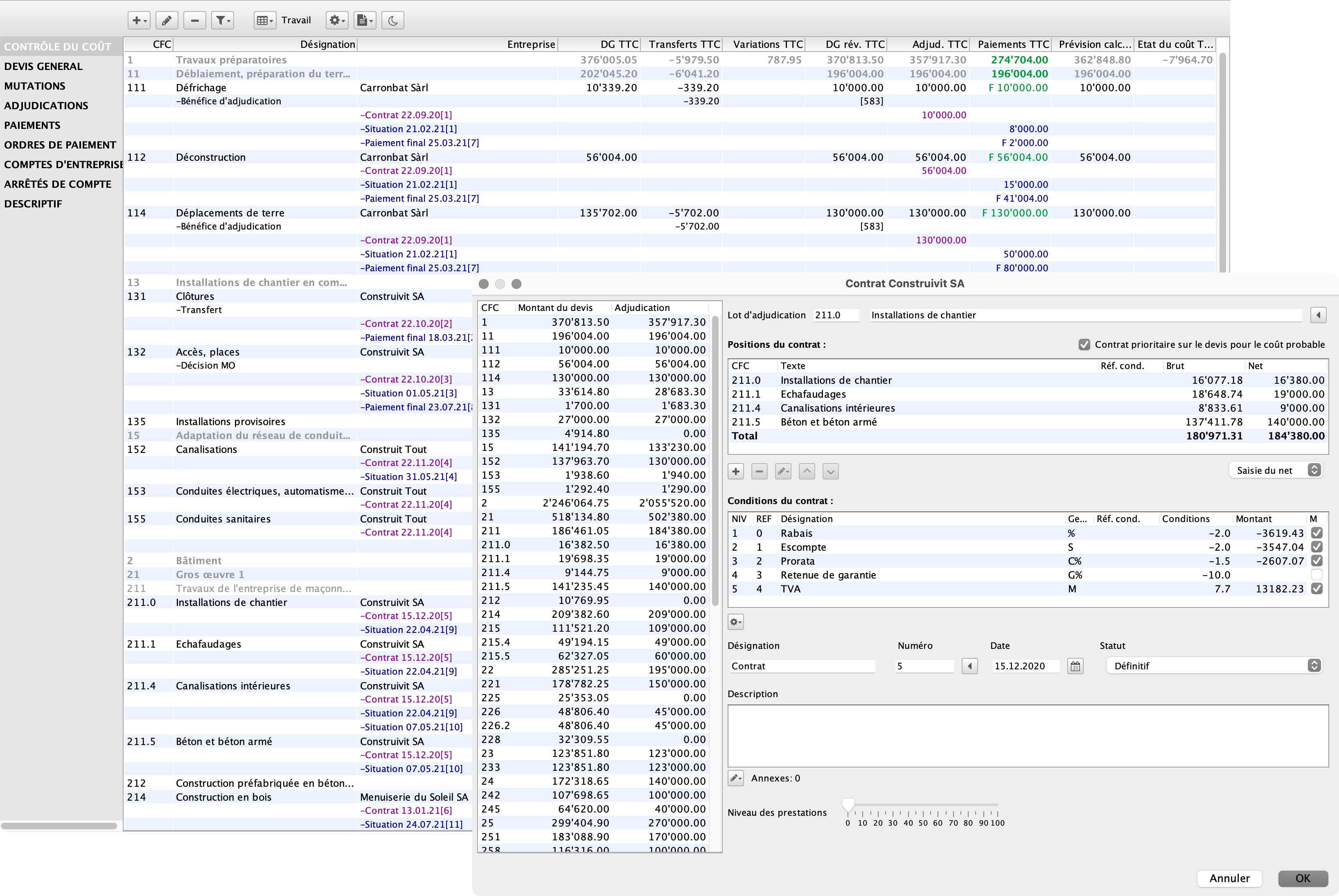Click annexes edit pencil button

735,778
